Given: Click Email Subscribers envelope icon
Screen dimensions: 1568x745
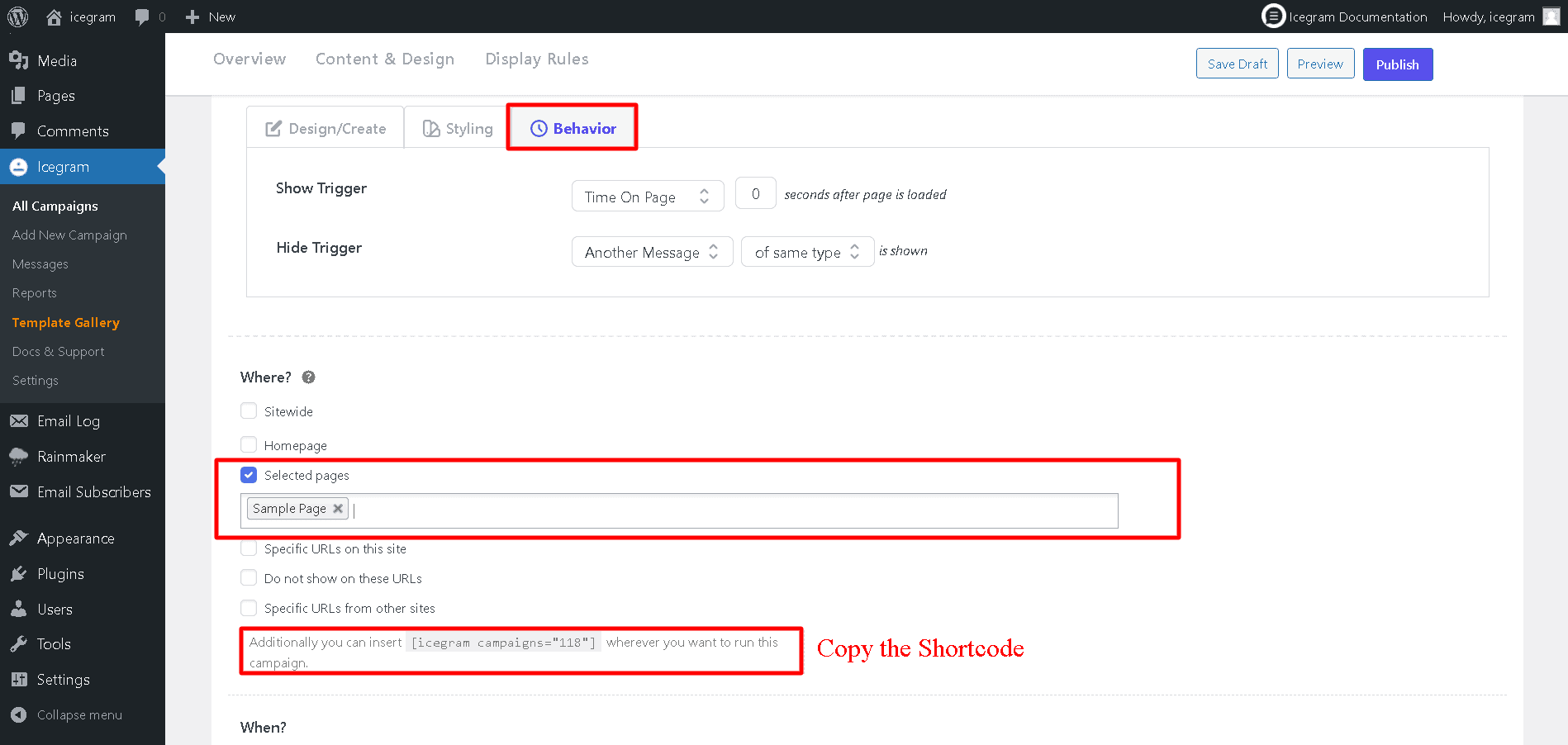Looking at the screenshot, I should coord(19,491).
